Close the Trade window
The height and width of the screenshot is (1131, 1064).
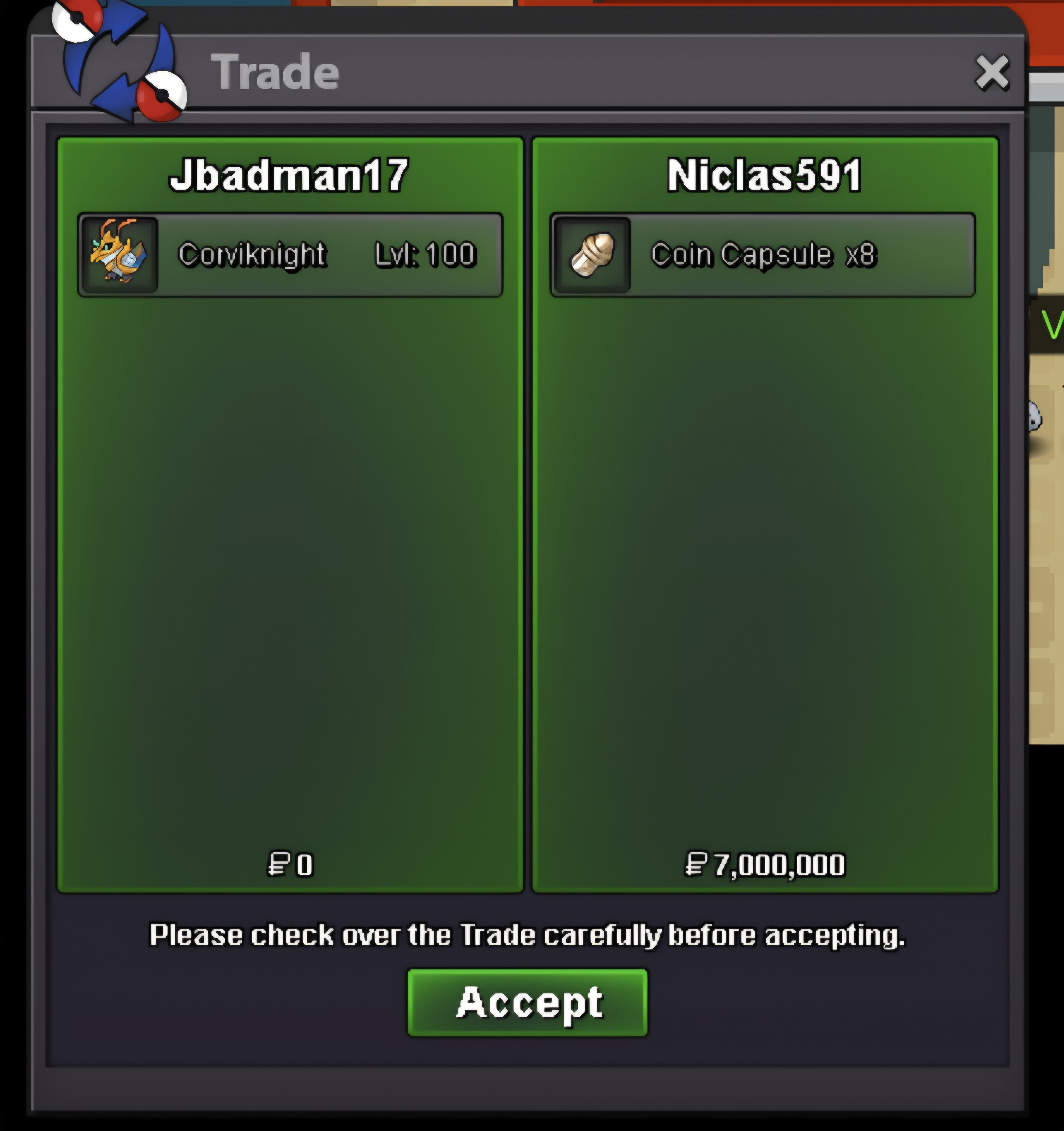(992, 73)
